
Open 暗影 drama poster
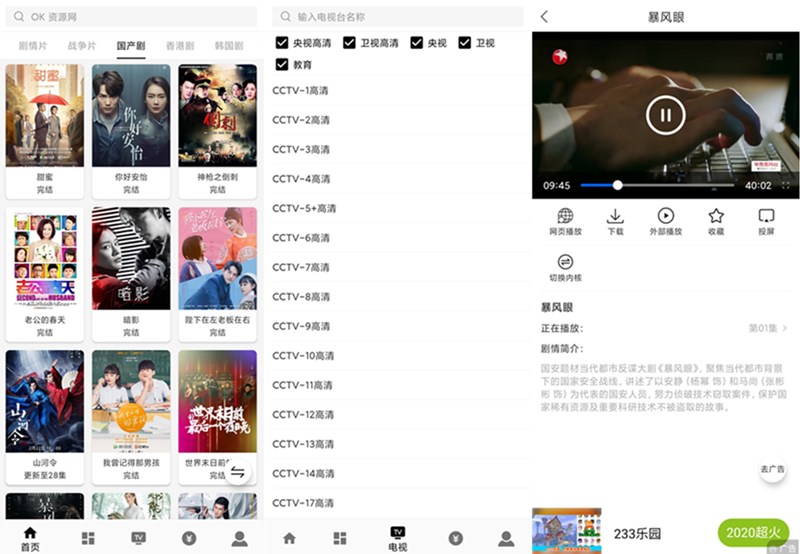[x=131, y=258]
